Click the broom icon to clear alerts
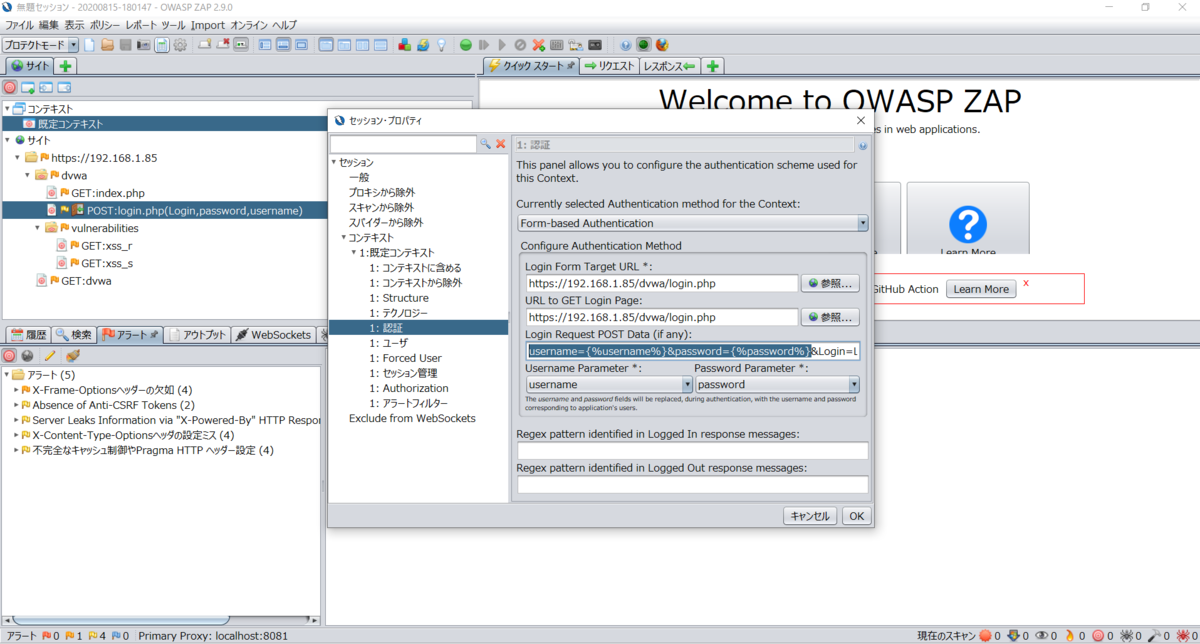Viewport: 1200px width, 644px height. [72, 355]
